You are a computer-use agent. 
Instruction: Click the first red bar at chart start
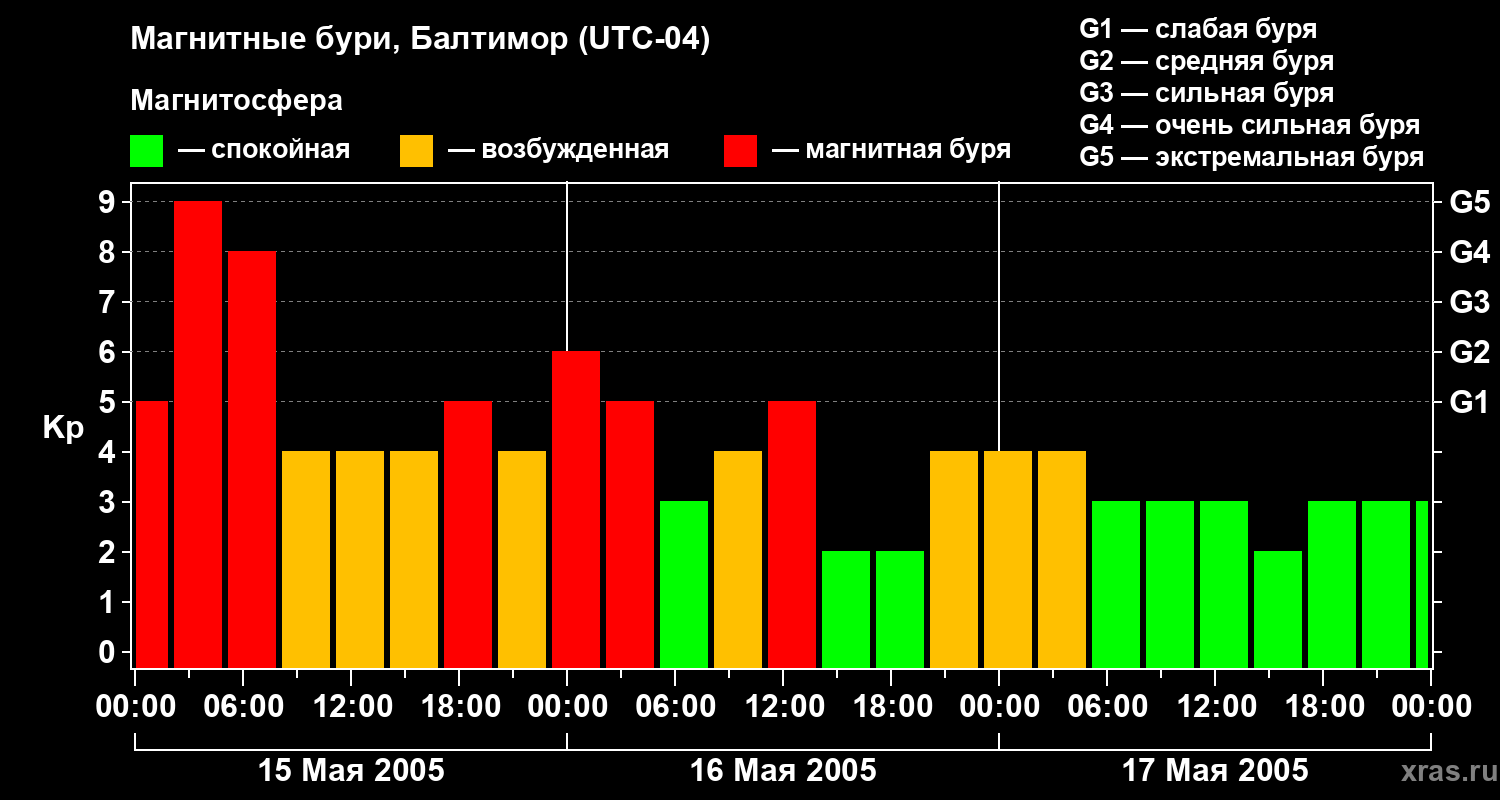tap(151, 535)
